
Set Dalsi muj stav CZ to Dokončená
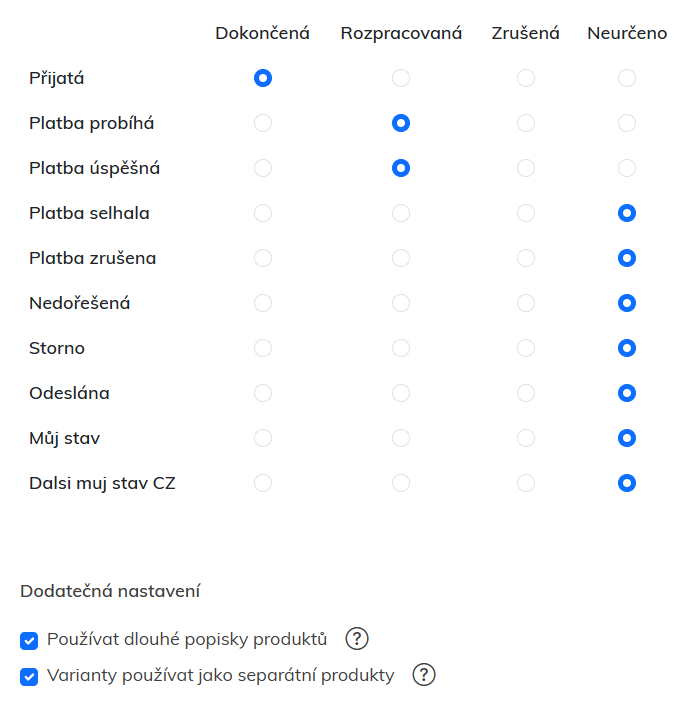263,483
